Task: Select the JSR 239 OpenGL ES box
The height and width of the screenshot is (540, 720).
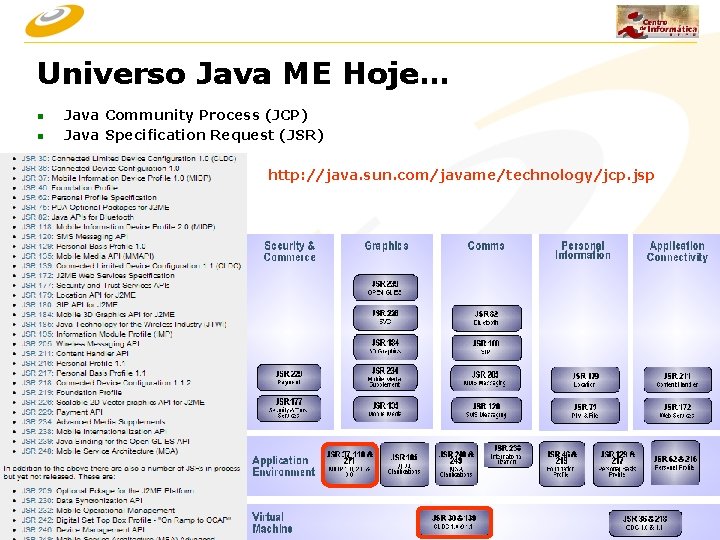Action: point(385,287)
